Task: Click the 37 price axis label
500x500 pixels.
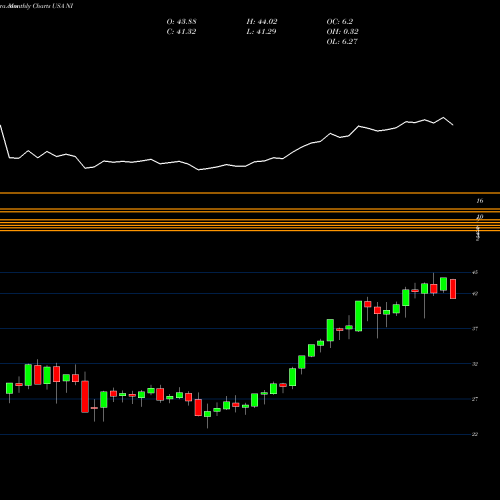Action: point(475,329)
